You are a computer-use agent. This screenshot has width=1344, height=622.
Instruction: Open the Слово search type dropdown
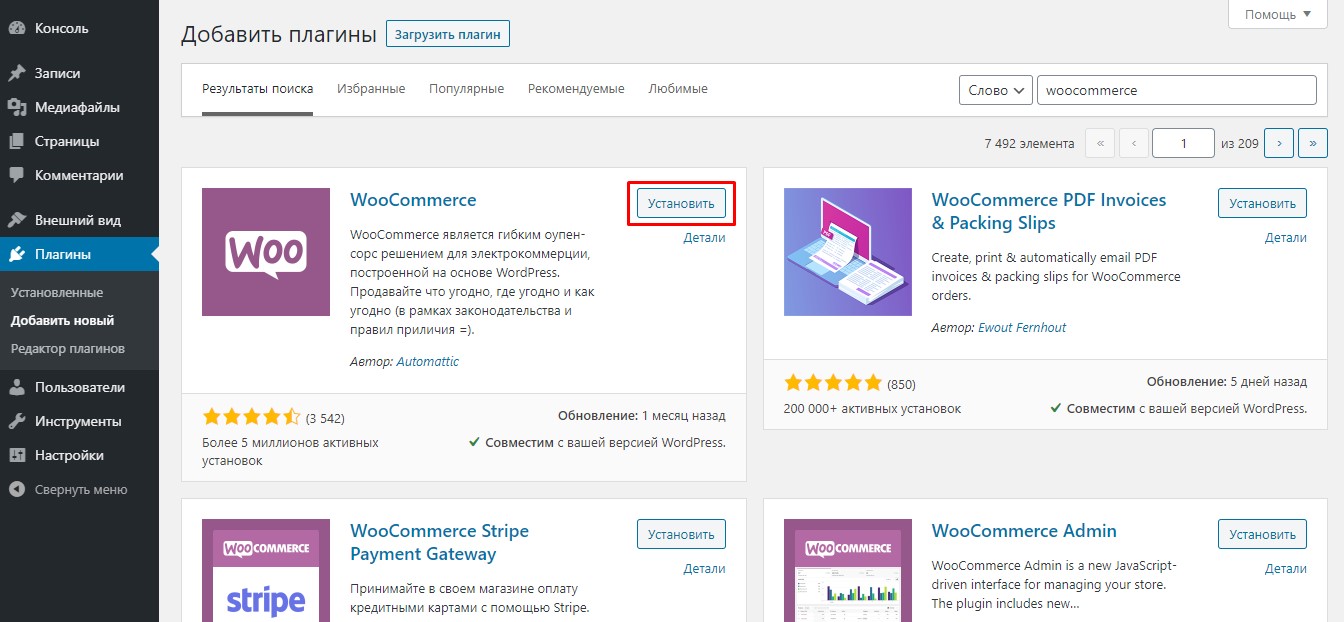(x=996, y=90)
